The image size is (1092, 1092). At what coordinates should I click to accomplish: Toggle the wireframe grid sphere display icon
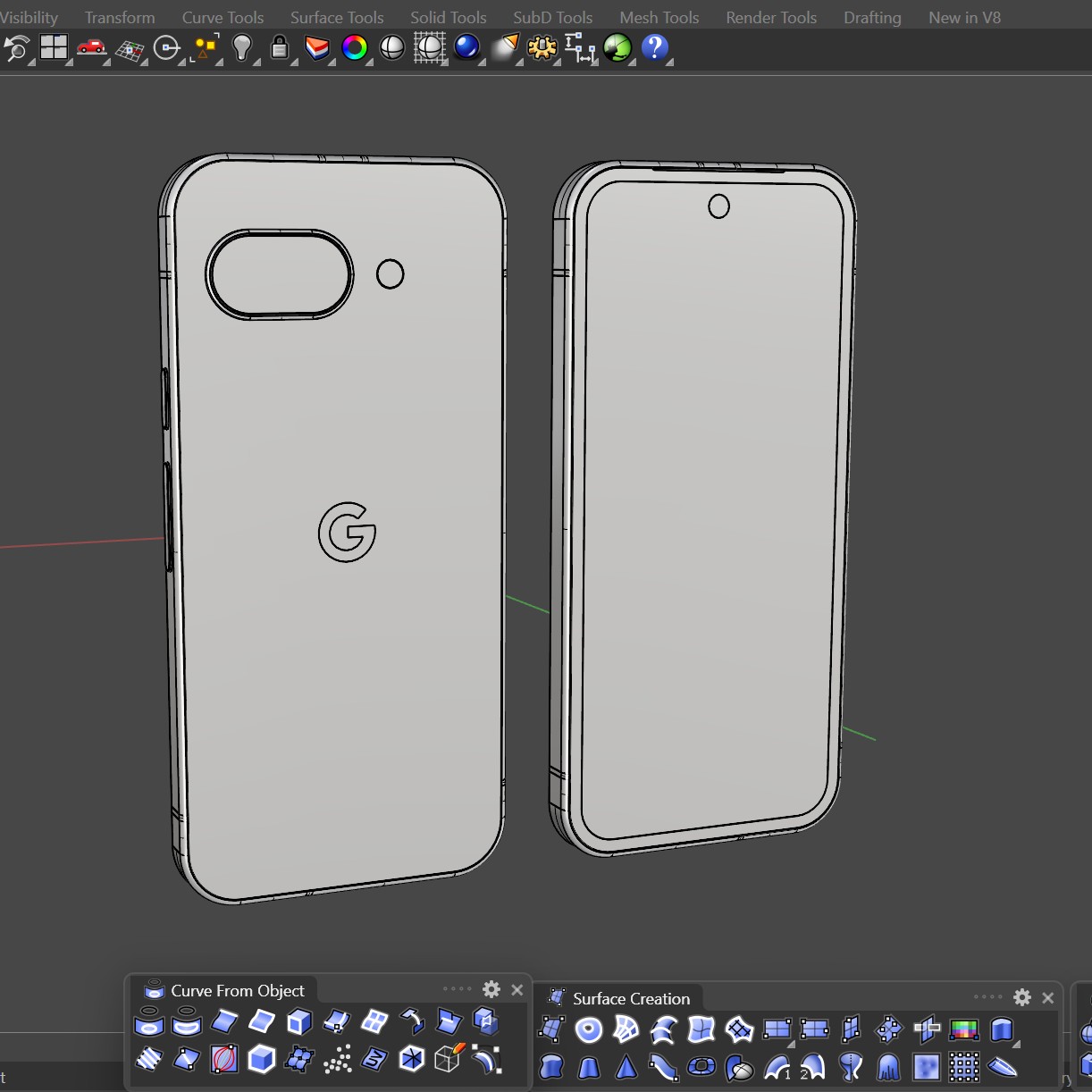430,48
